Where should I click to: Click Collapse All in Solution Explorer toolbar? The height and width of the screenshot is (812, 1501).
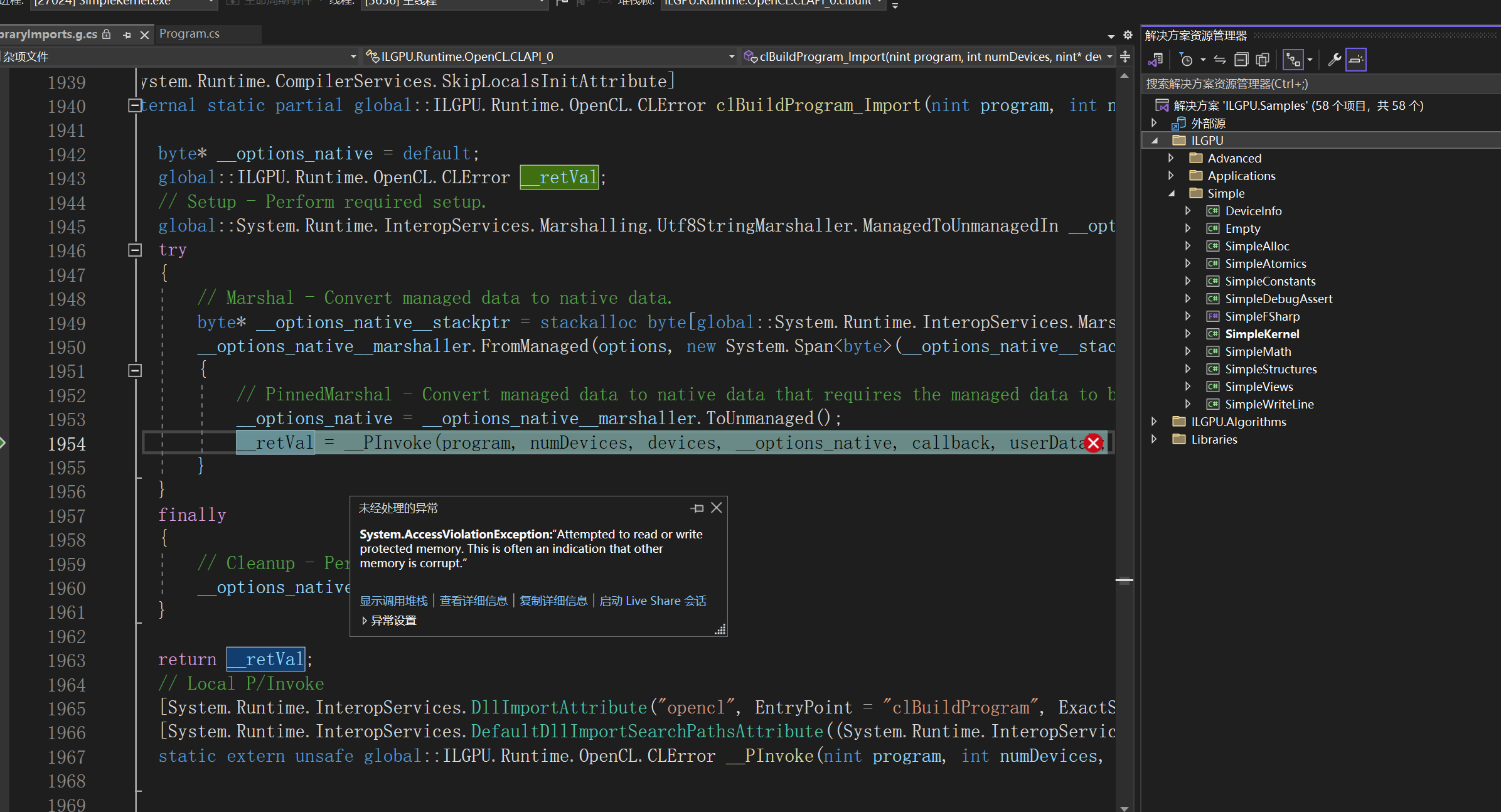1241,60
